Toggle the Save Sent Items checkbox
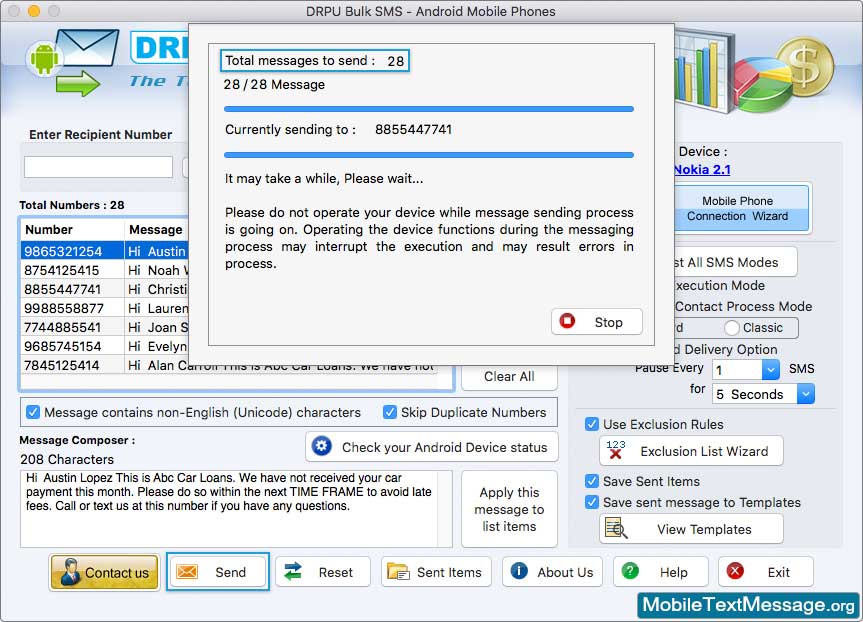This screenshot has height=622, width=863. [592, 481]
